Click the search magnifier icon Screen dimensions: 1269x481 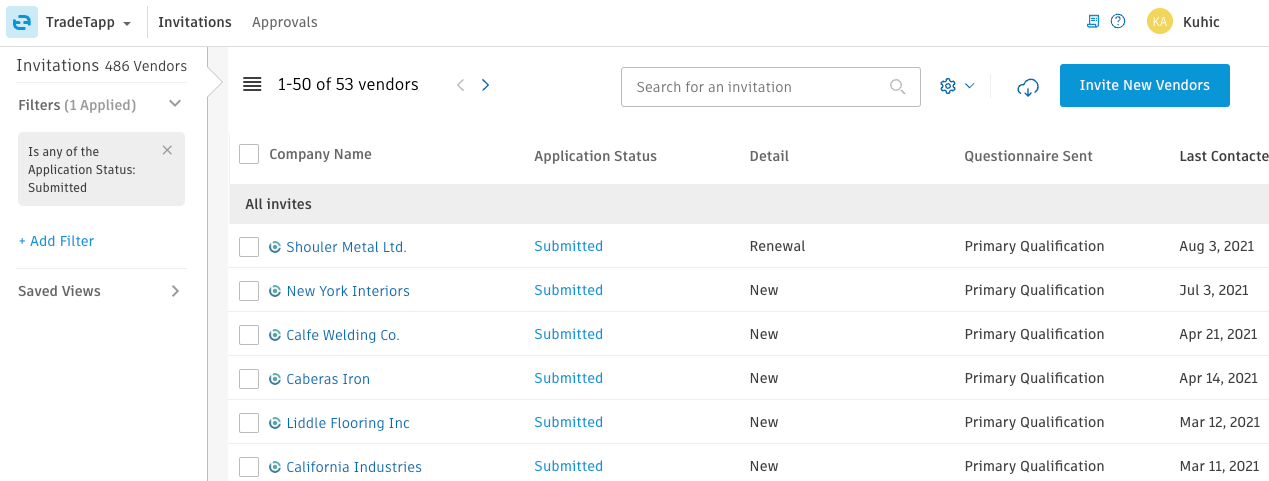point(897,87)
